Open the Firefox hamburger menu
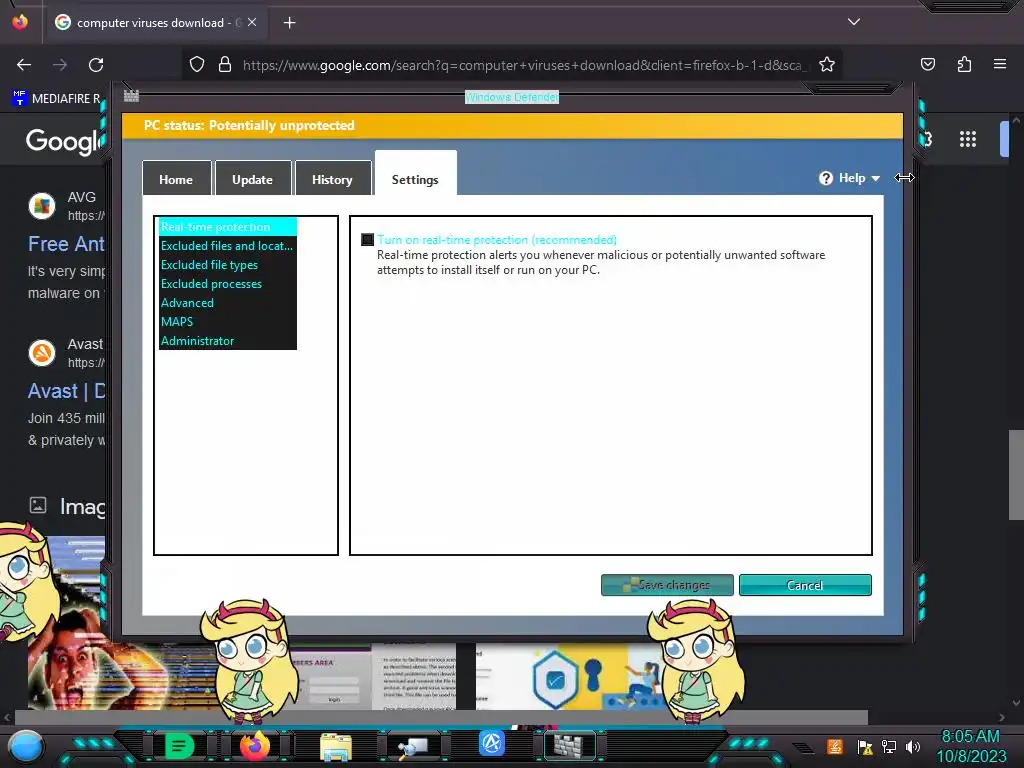 click(x=999, y=64)
